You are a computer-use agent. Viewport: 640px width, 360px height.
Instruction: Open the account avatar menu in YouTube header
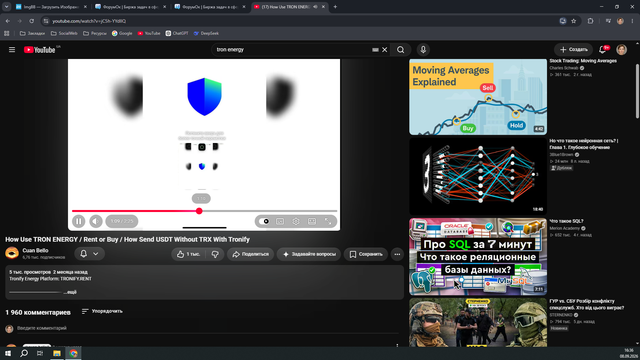[621, 50]
